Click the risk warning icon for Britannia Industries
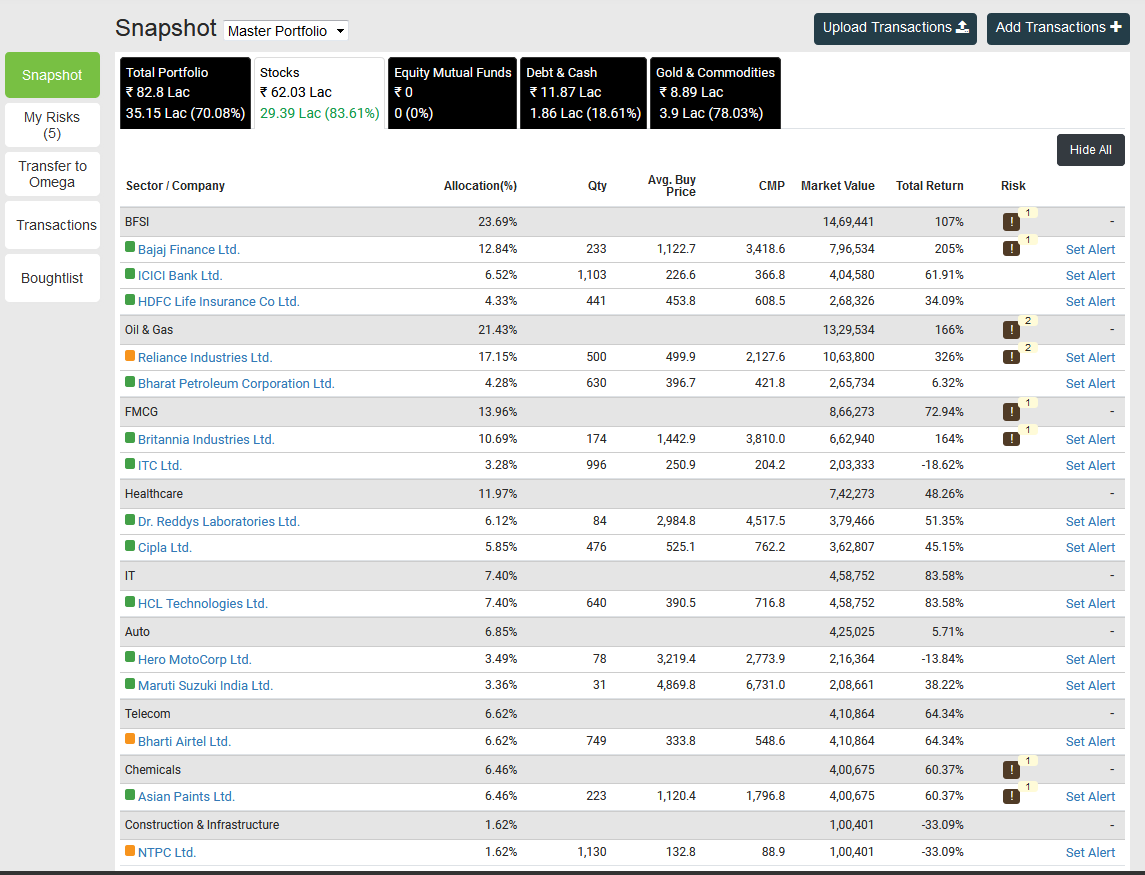Screen dimensions: 1145x875 pyautogui.click(x=1011, y=439)
